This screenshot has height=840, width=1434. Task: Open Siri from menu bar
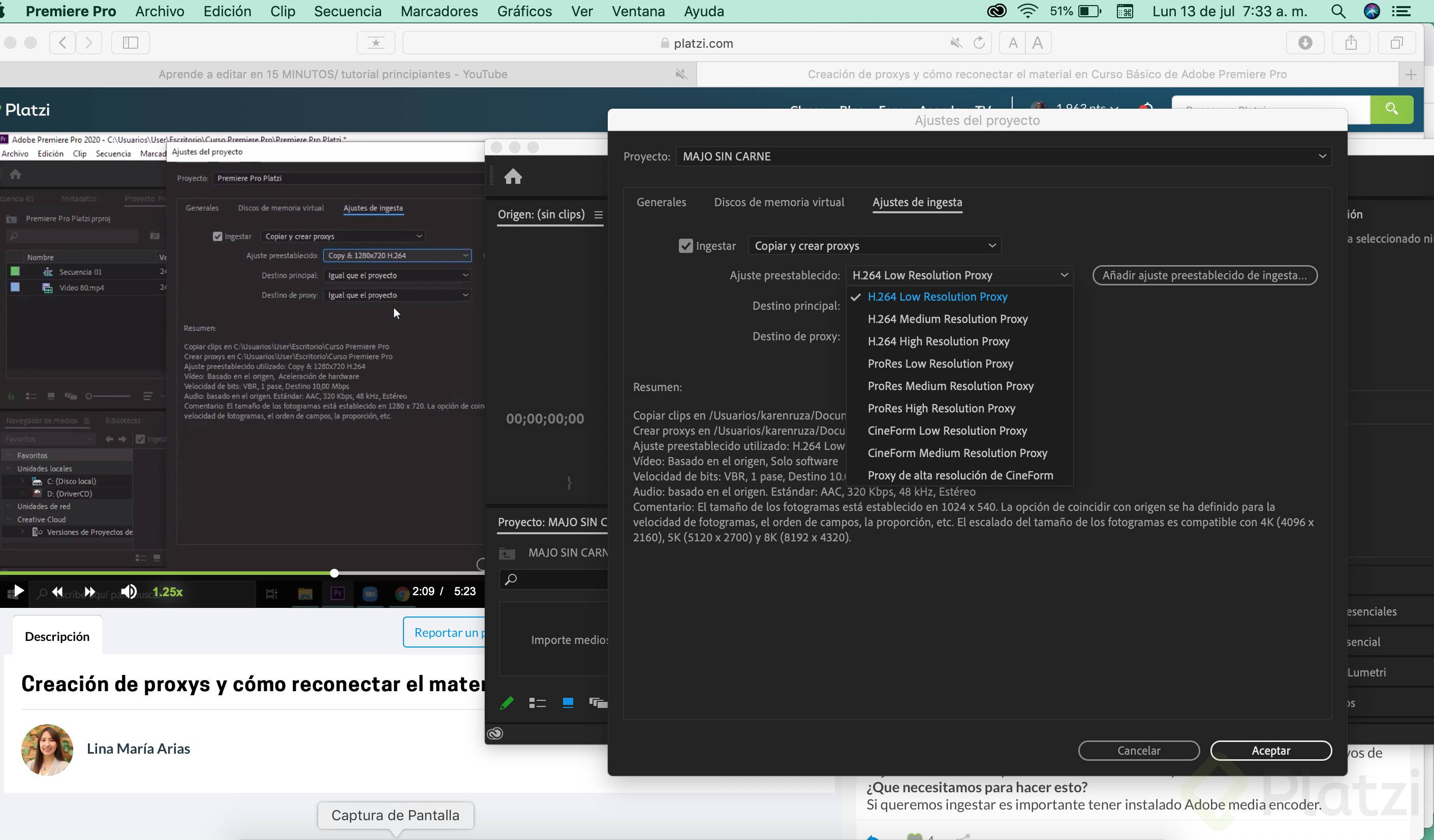(x=1372, y=11)
